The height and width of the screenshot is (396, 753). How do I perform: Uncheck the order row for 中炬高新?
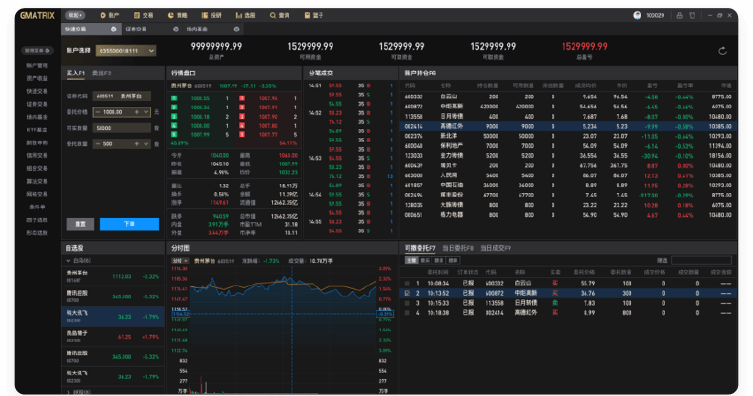pos(407,293)
